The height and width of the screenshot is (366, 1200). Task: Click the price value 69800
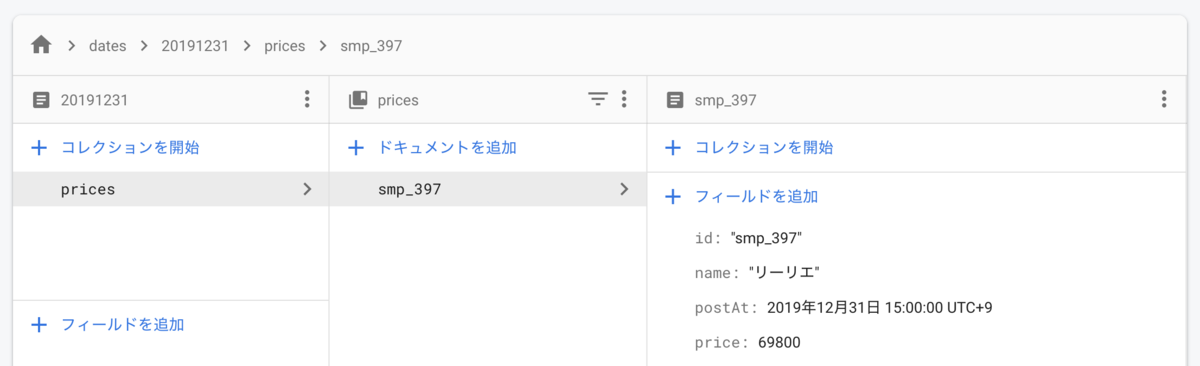pos(779,343)
